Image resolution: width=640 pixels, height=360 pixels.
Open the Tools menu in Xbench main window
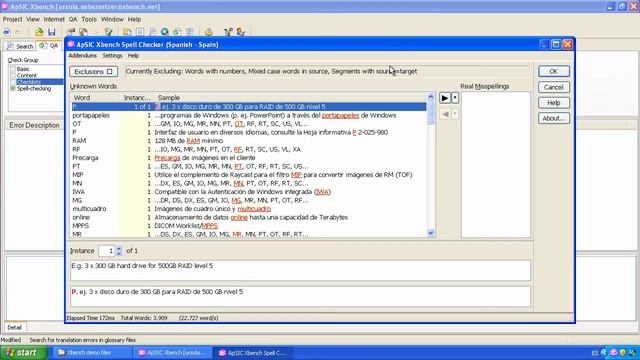pos(89,19)
